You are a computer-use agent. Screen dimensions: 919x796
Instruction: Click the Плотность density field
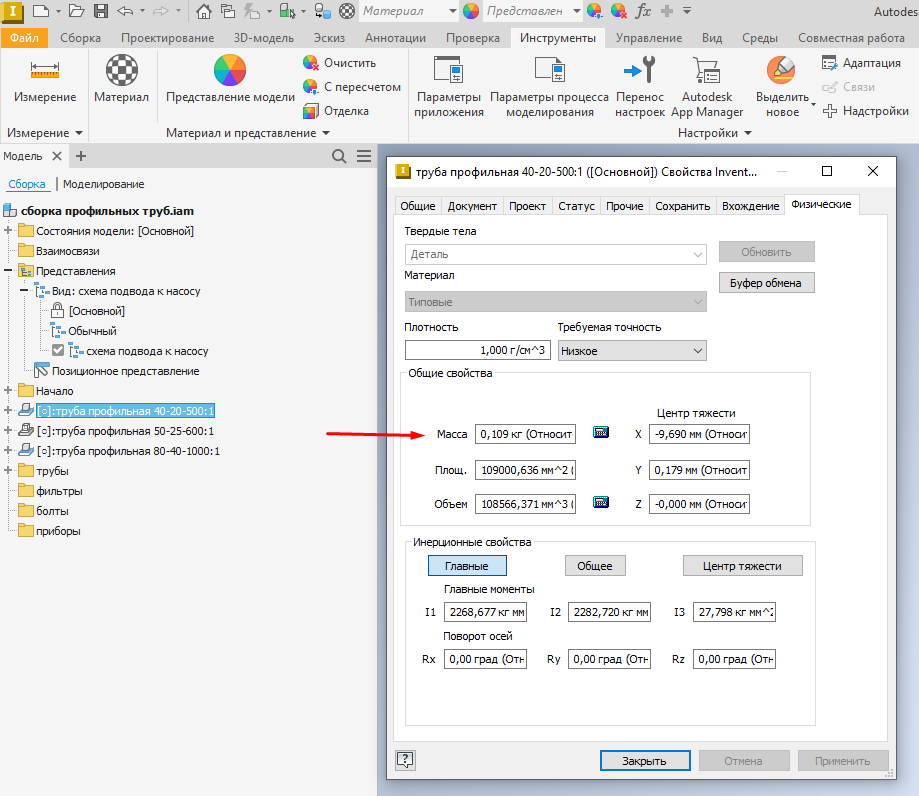click(x=478, y=351)
